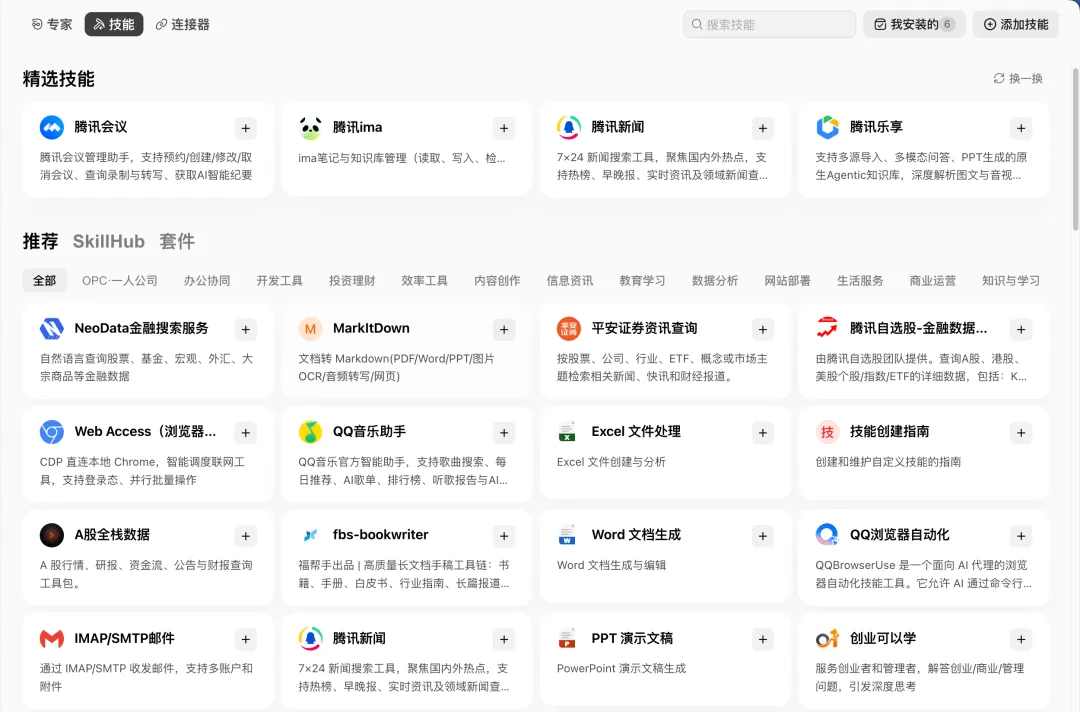
Task: Click the PPT 演示文稿 icon
Action: tap(567, 639)
